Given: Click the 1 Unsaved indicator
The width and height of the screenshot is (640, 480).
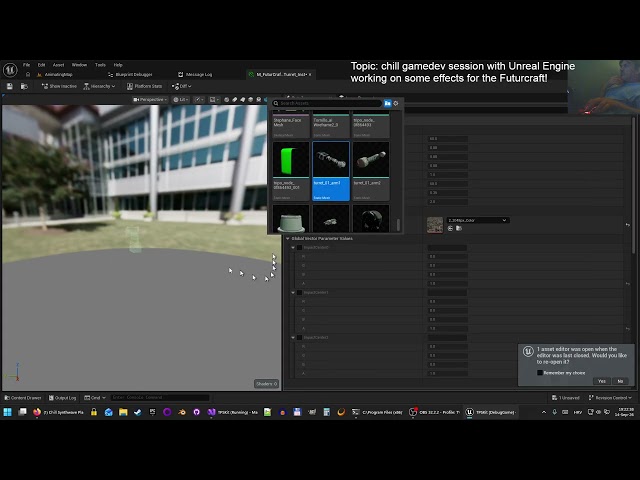Looking at the screenshot, I should click(566, 398).
